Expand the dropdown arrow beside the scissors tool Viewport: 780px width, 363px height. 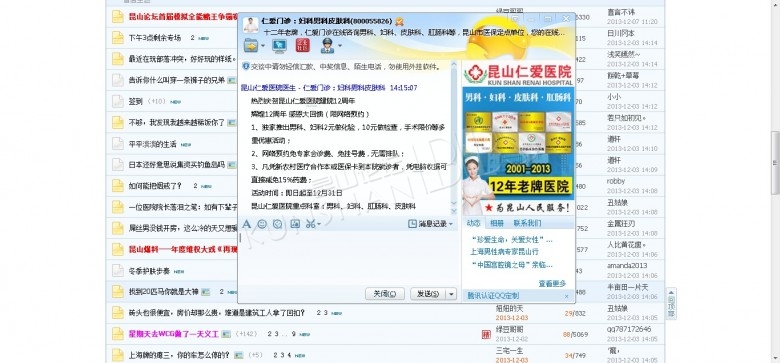319,224
